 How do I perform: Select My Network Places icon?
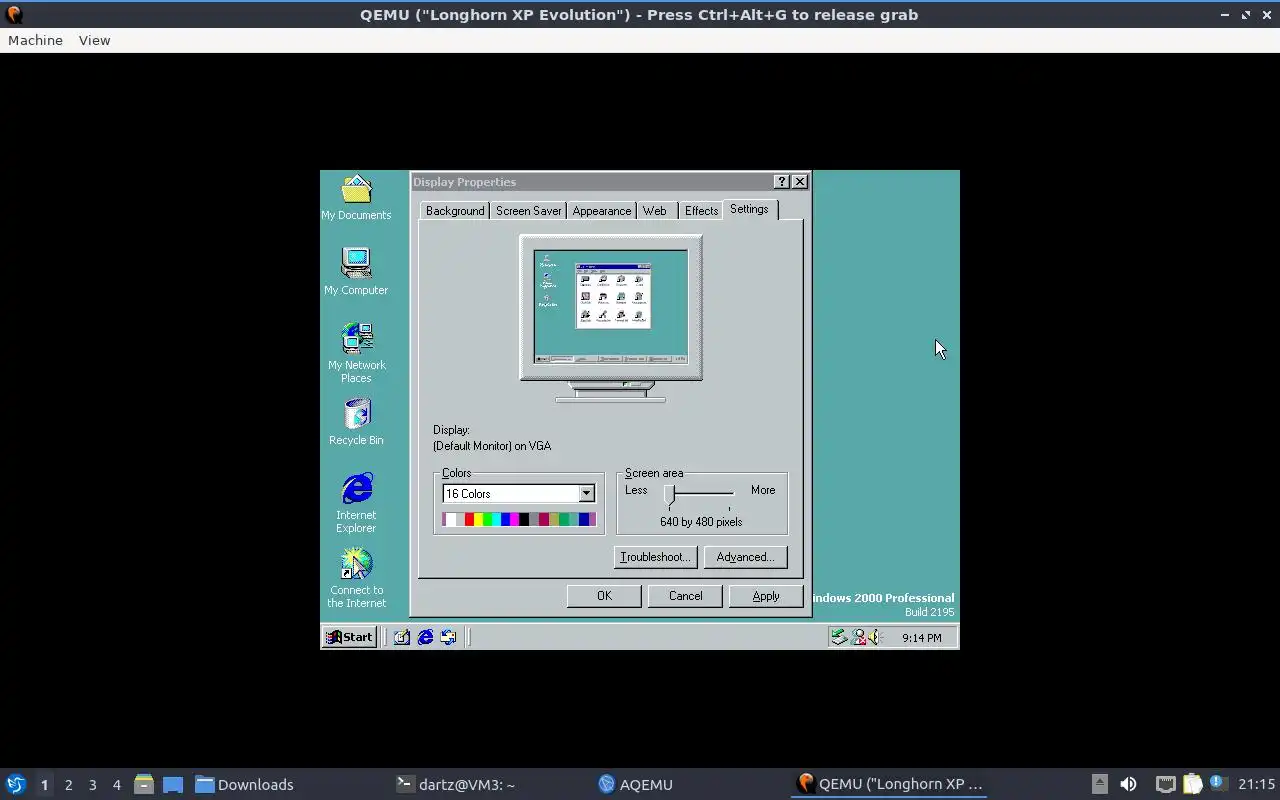356,352
